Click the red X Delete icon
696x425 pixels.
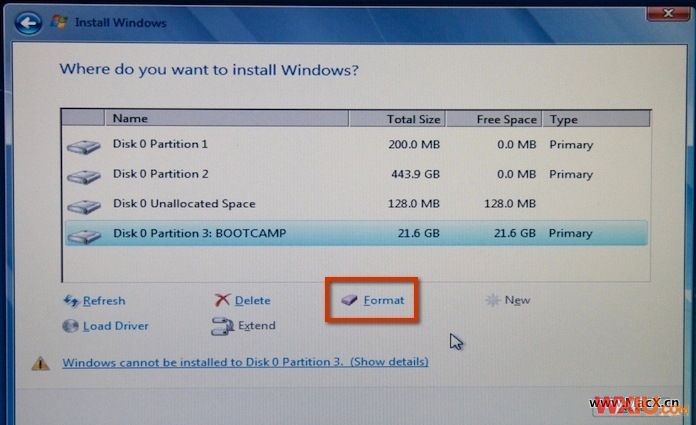point(222,300)
